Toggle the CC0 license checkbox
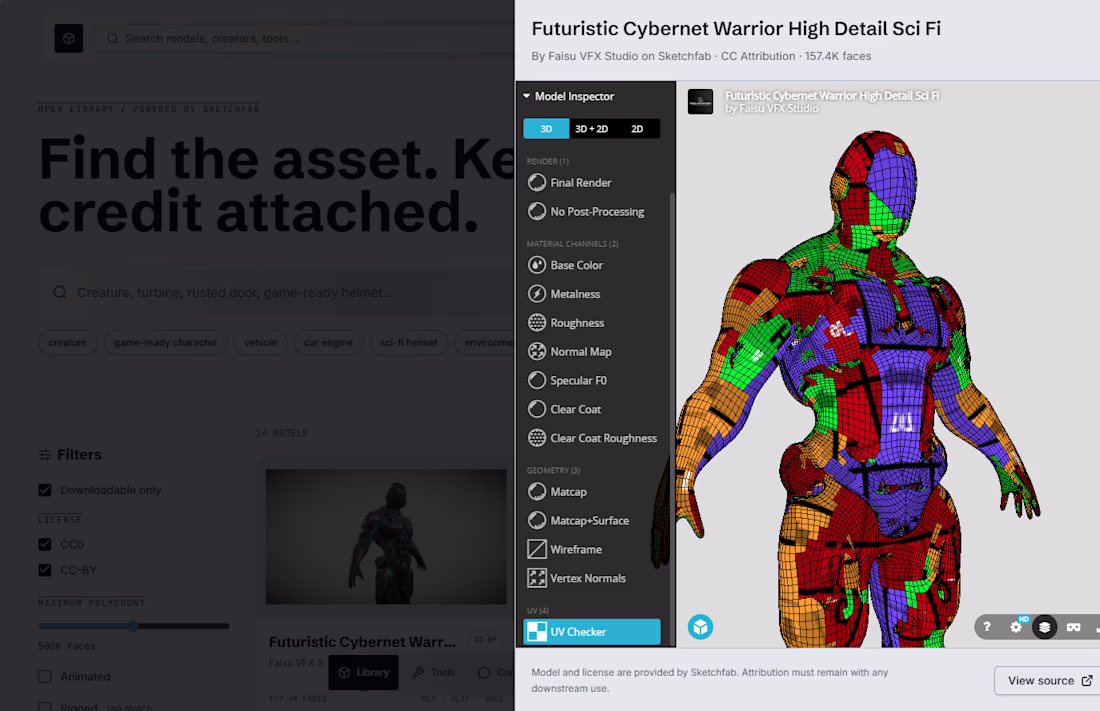Viewport: 1100px width, 711px height. pos(45,544)
